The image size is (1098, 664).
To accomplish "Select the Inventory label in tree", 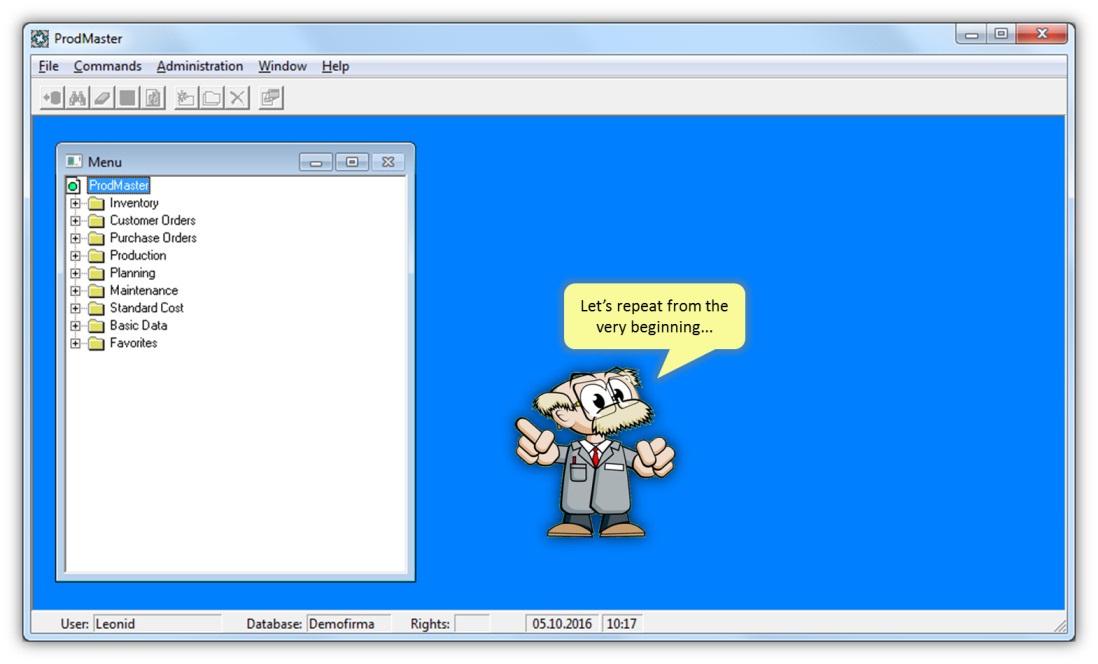I will coord(134,203).
